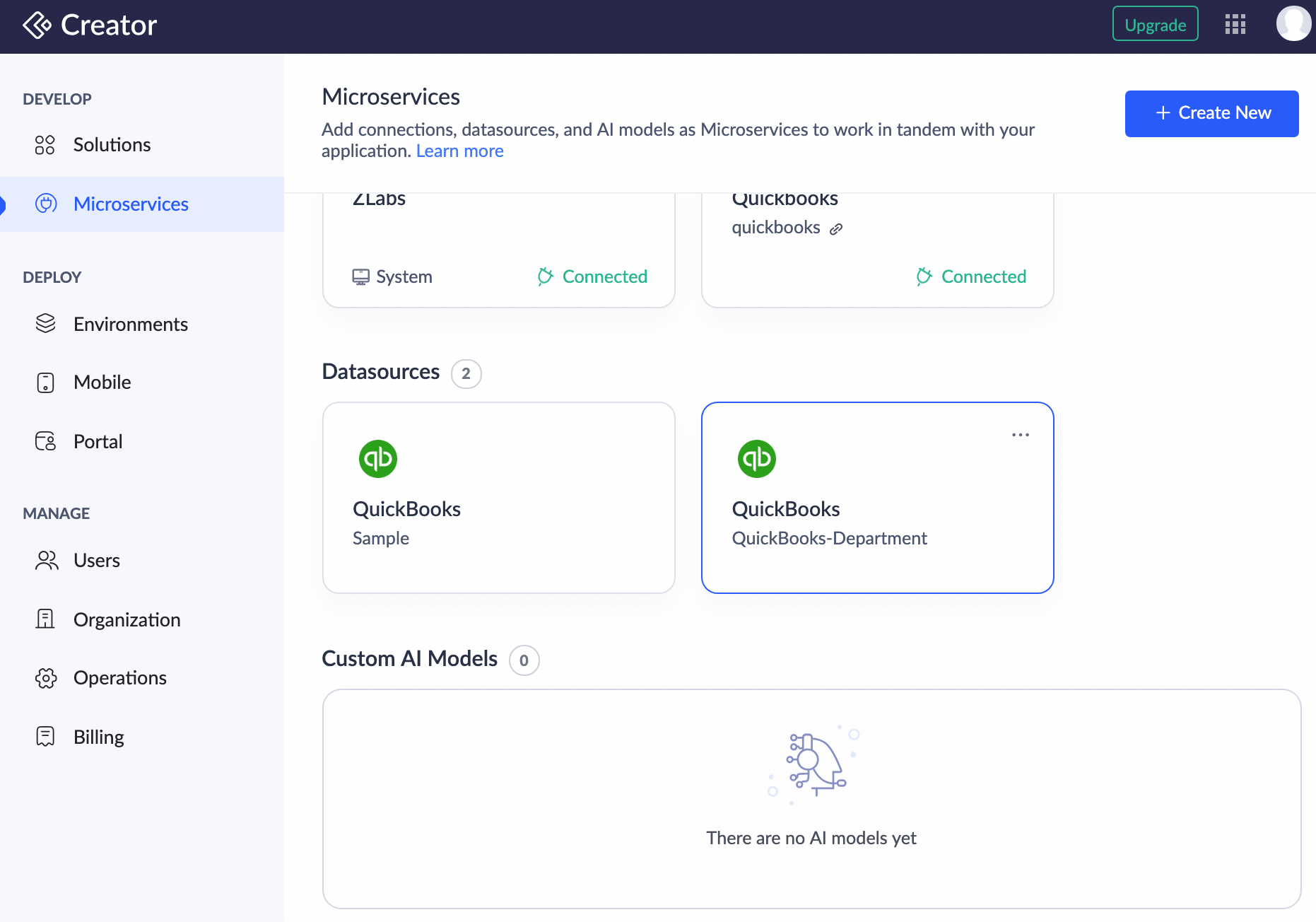Open the QuickBooks Sample datasource card
This screenshot has width=1316, height=922.
point(499,498)
